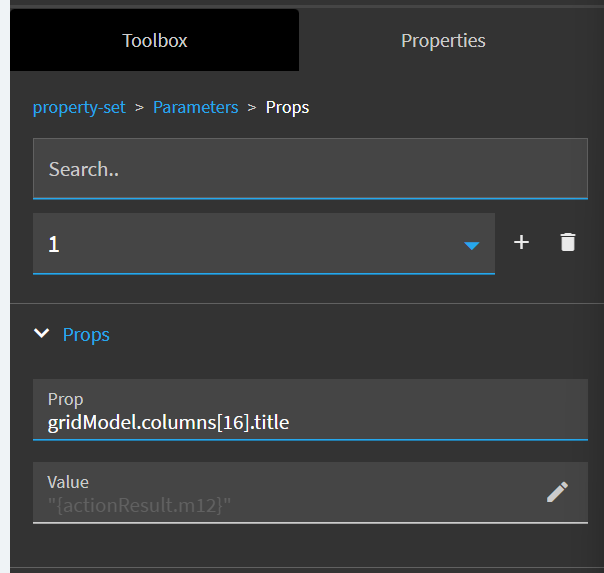Click the selected item number 1 text

54,244
